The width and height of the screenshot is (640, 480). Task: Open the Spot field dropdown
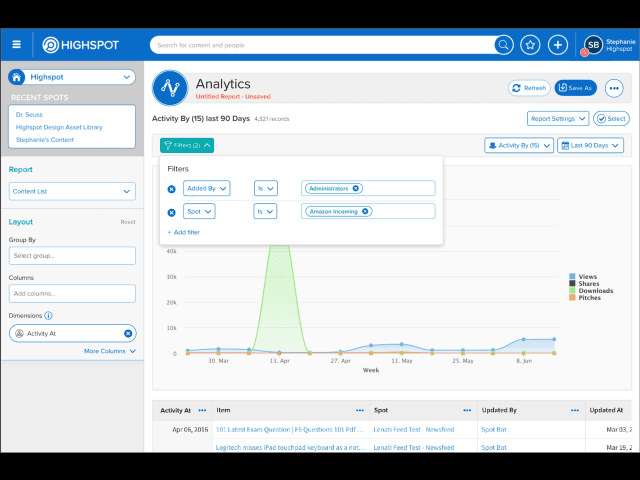point(199,211)
